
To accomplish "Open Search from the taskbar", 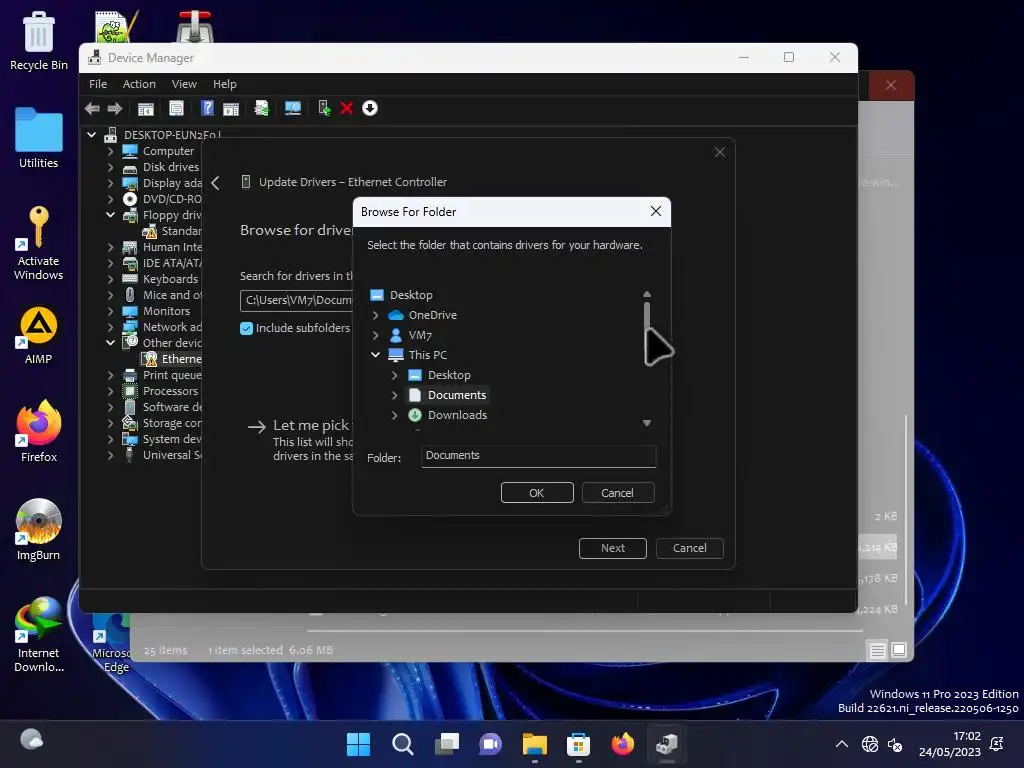I will (x=402, y=744).
